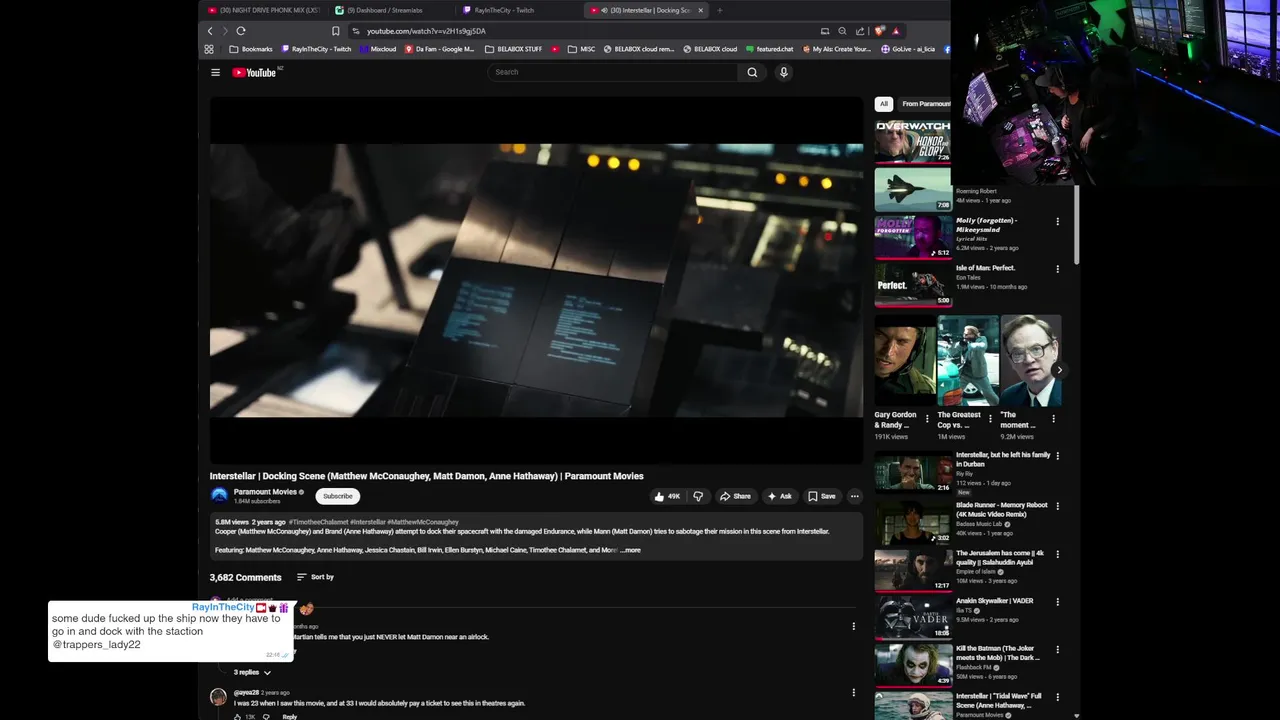The image size is (1280, 720).
Task: Open options for Anakin Skywalker VADER video
Action: [x=1057, y=603]
